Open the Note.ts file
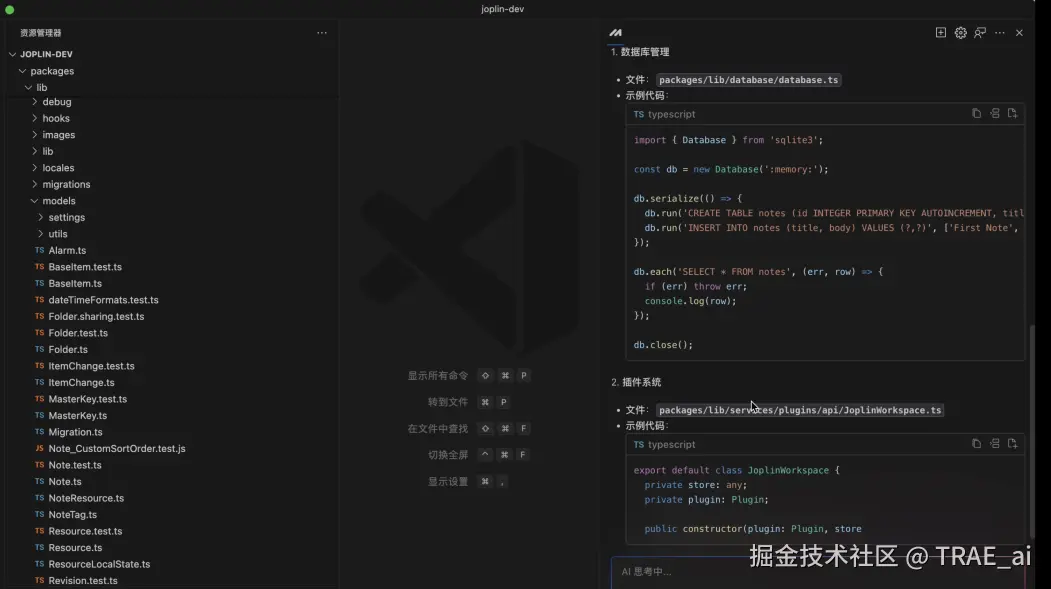 [x=64, y=482]
